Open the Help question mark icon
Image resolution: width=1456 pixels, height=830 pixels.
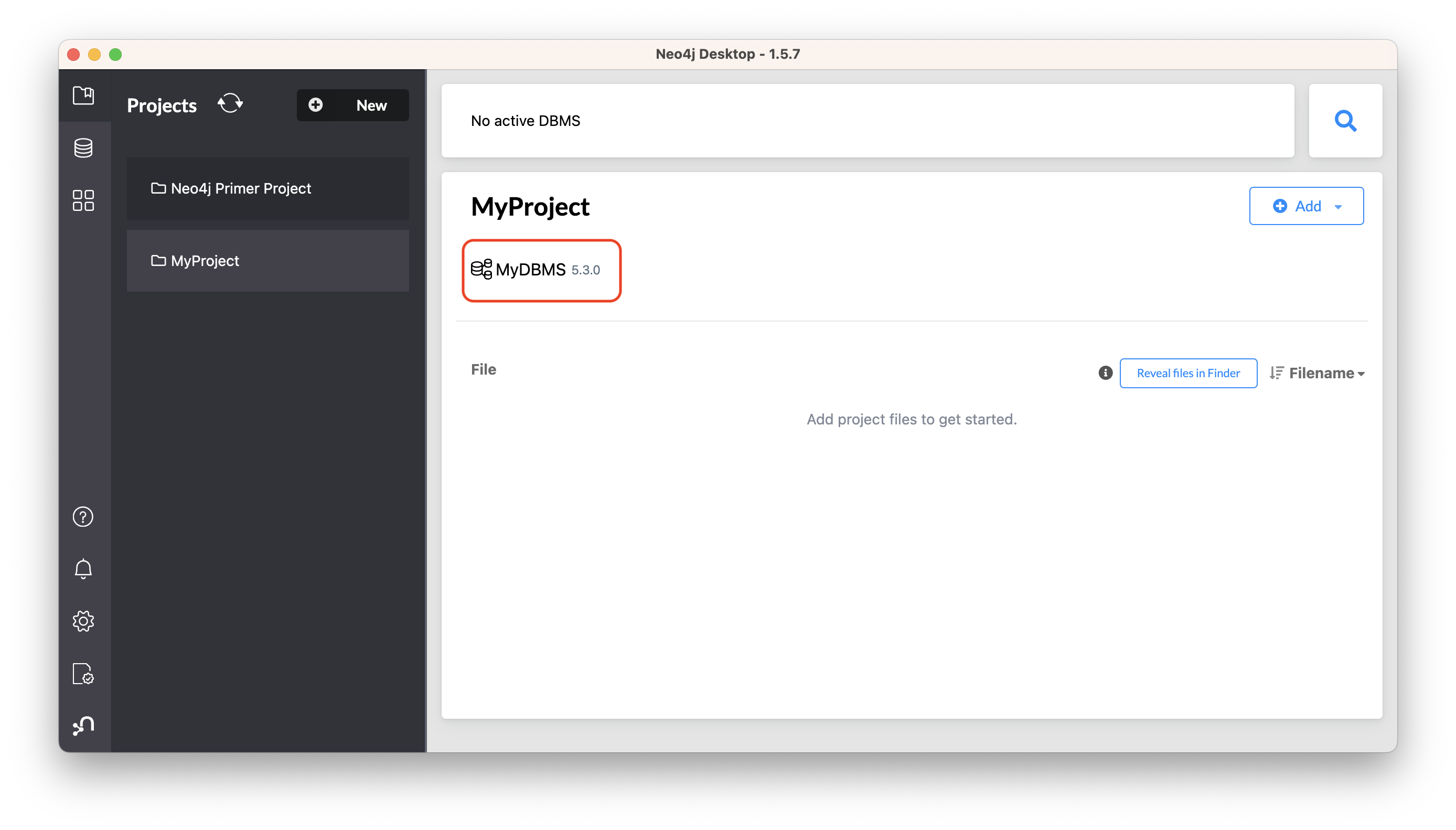[83, 516]
